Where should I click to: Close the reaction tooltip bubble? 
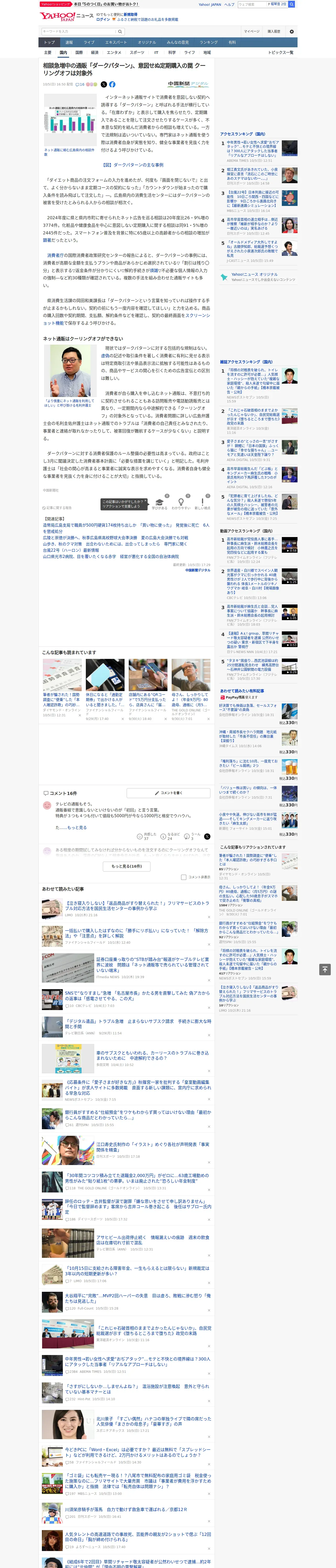coord(145,501)
